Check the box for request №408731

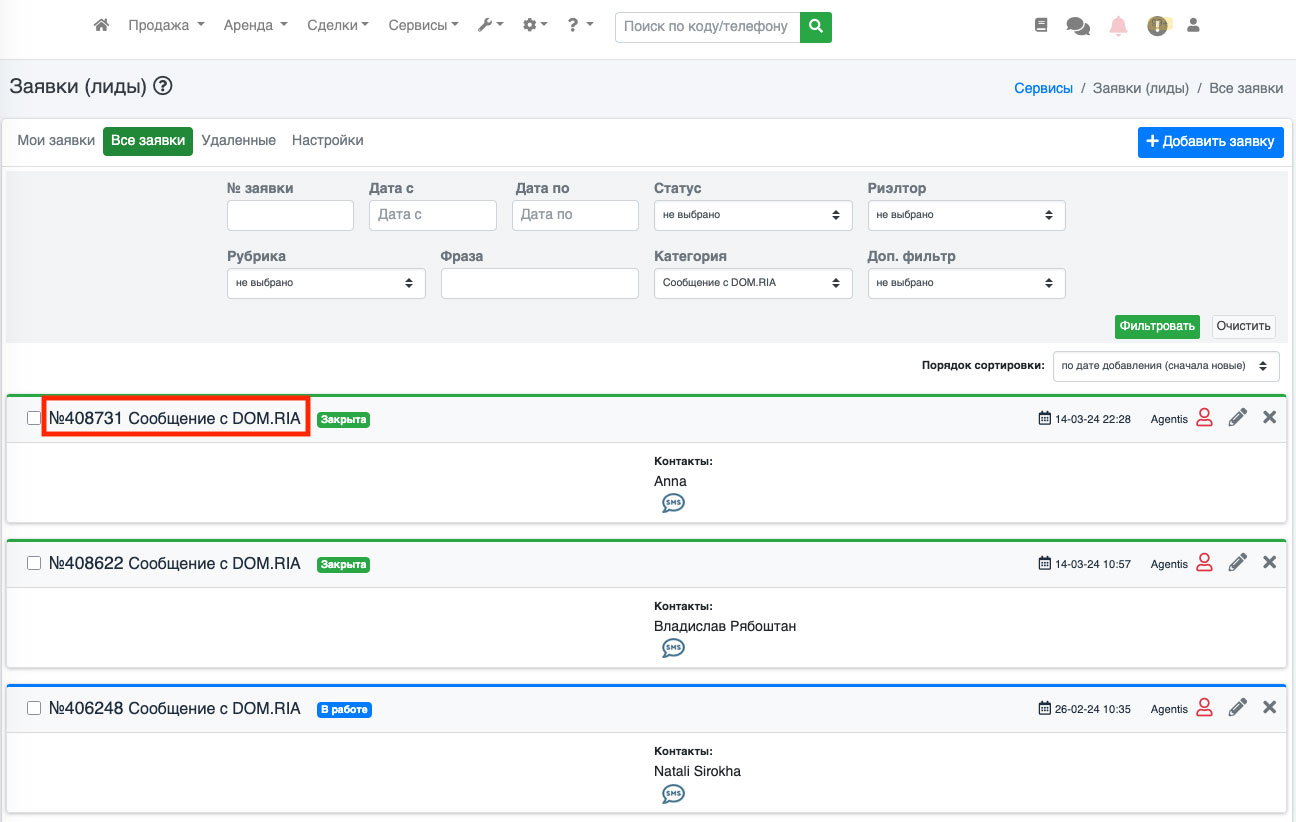pyautogui.click(x=34, y=418)
